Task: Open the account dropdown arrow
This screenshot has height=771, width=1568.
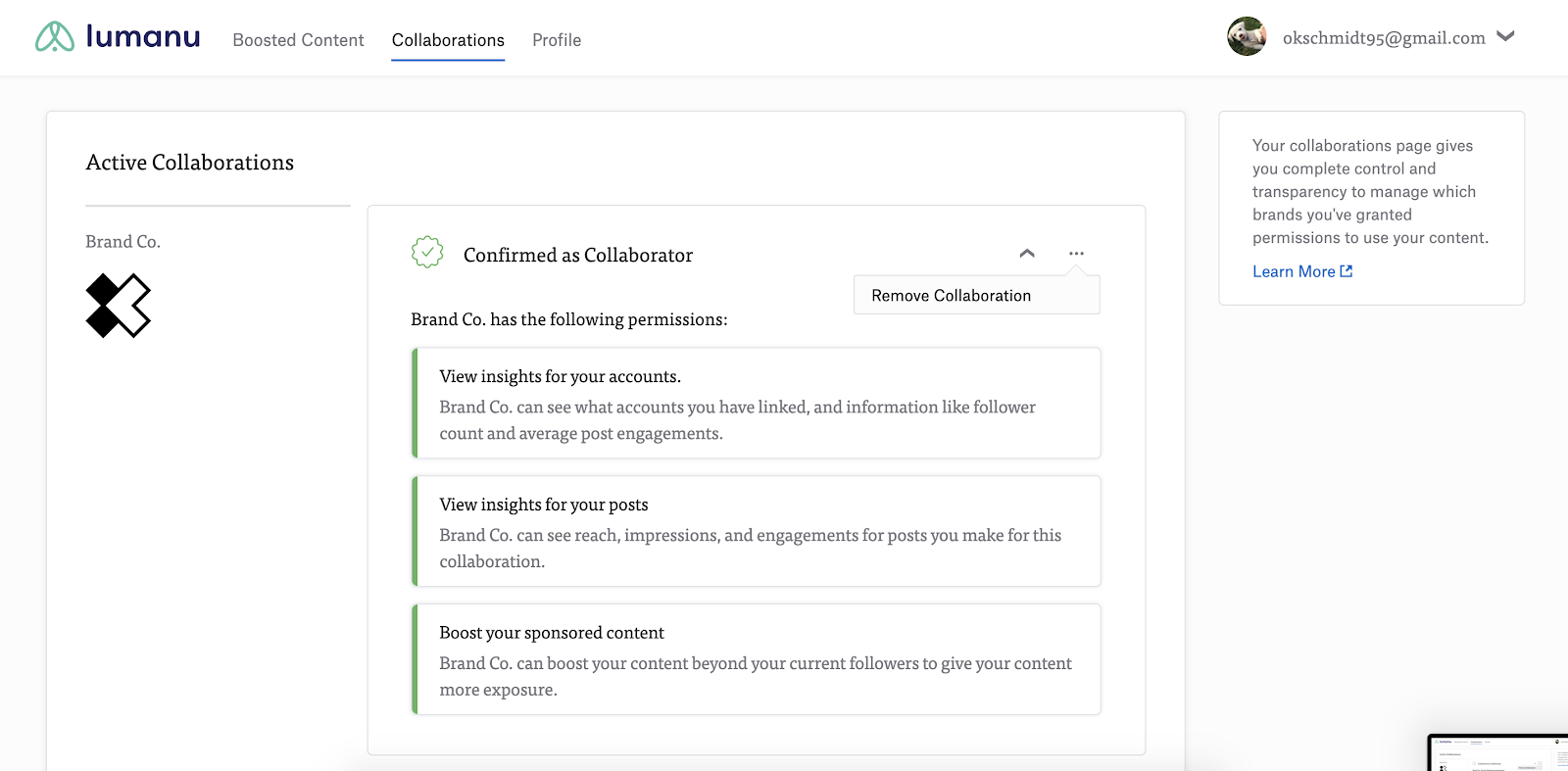Action: point(1506,36)
